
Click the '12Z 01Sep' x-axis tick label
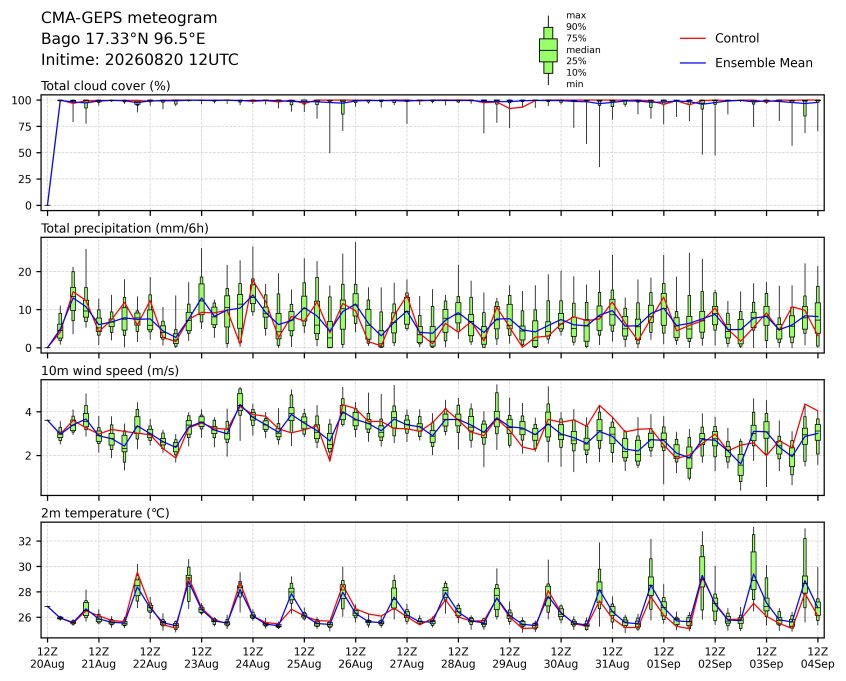pos(664,658)
